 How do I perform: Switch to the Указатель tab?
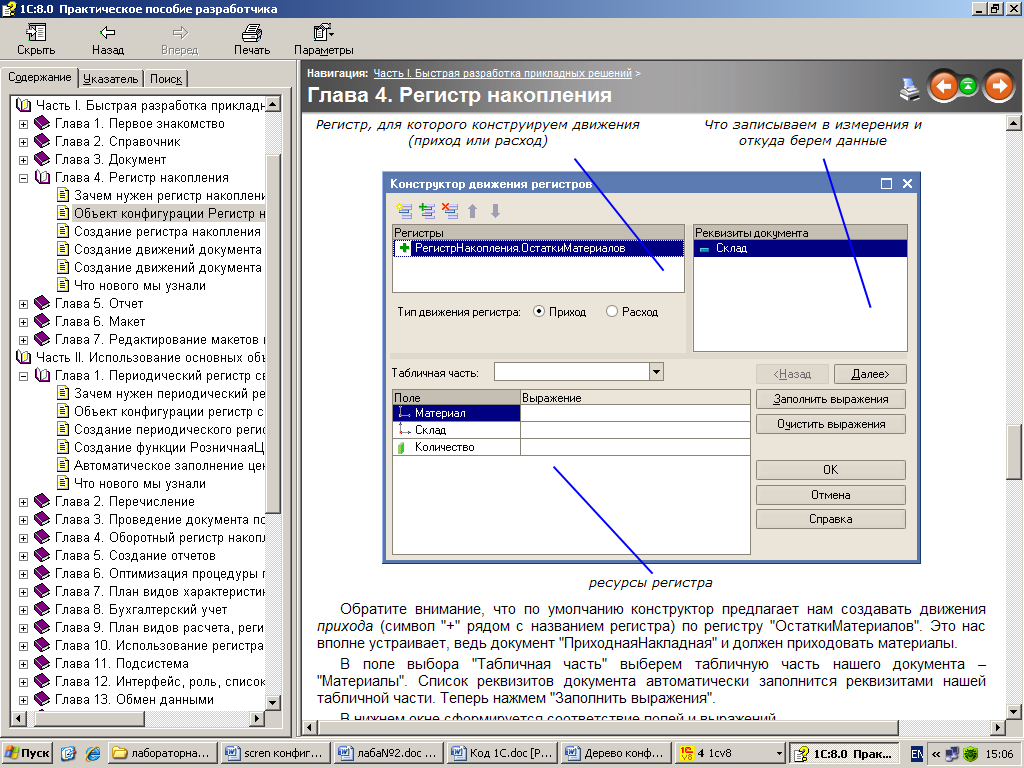coord(111,79)
